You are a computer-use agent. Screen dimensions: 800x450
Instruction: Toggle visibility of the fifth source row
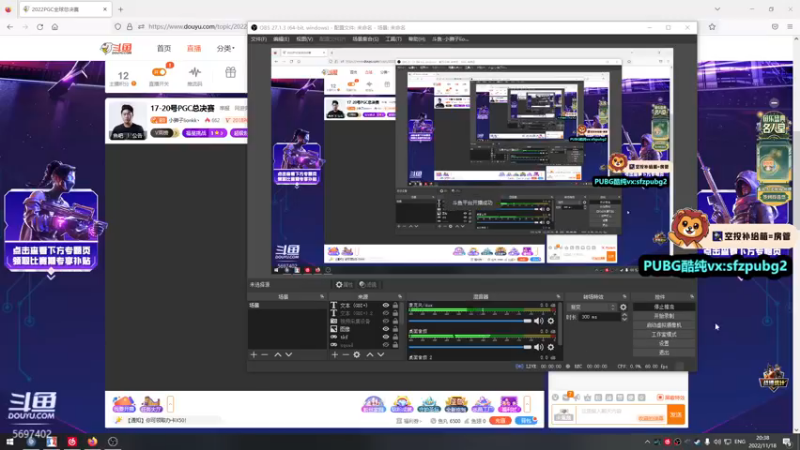pos(386,337)
